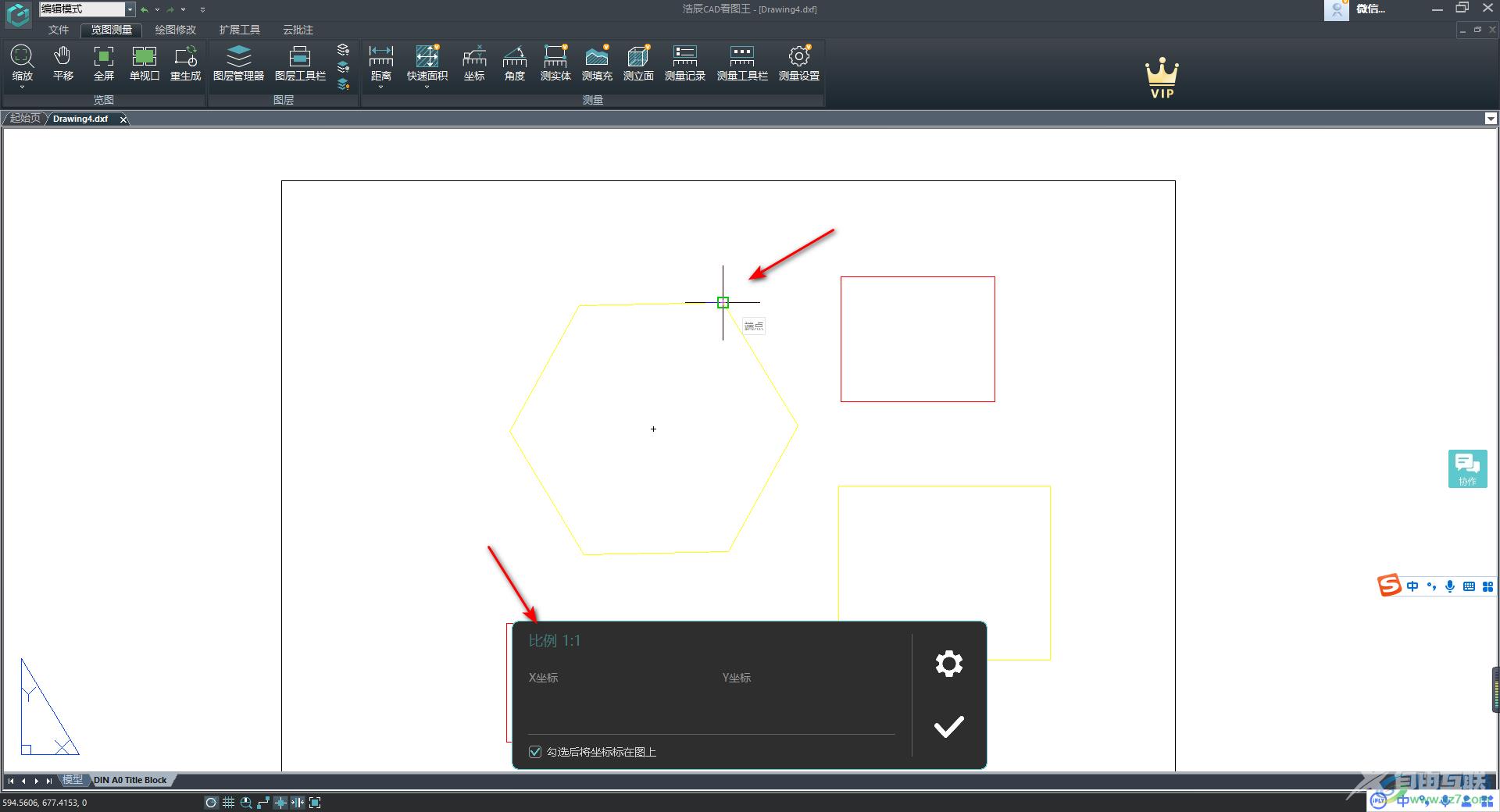The image size is (1500, 812).
Task: Toggle ortho mode in status bar
Action: [x=263, y=803]
